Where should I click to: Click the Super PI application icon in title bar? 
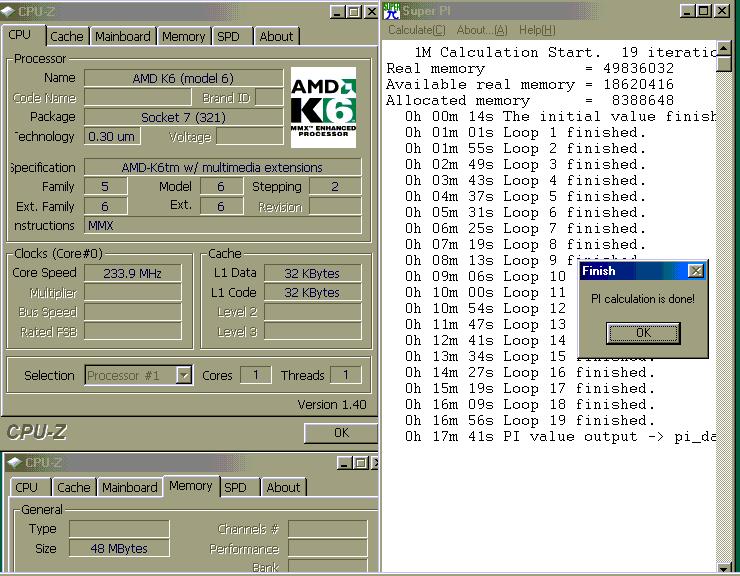coord(391,11)
